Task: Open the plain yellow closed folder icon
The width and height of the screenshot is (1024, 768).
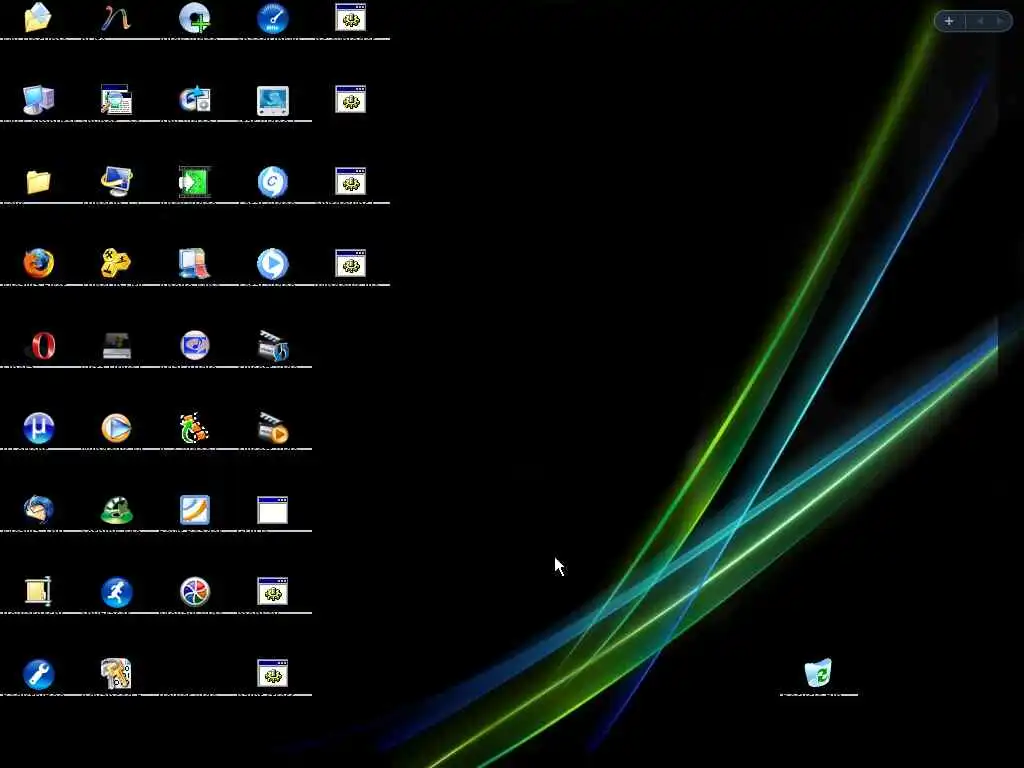Action: coord(39,182)
